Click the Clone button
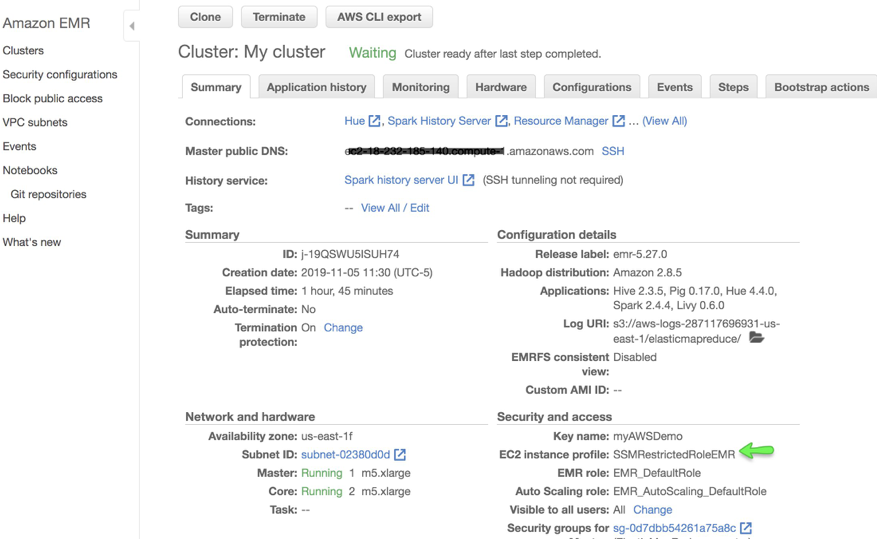877x539 pixels. (x=205, y=17)
